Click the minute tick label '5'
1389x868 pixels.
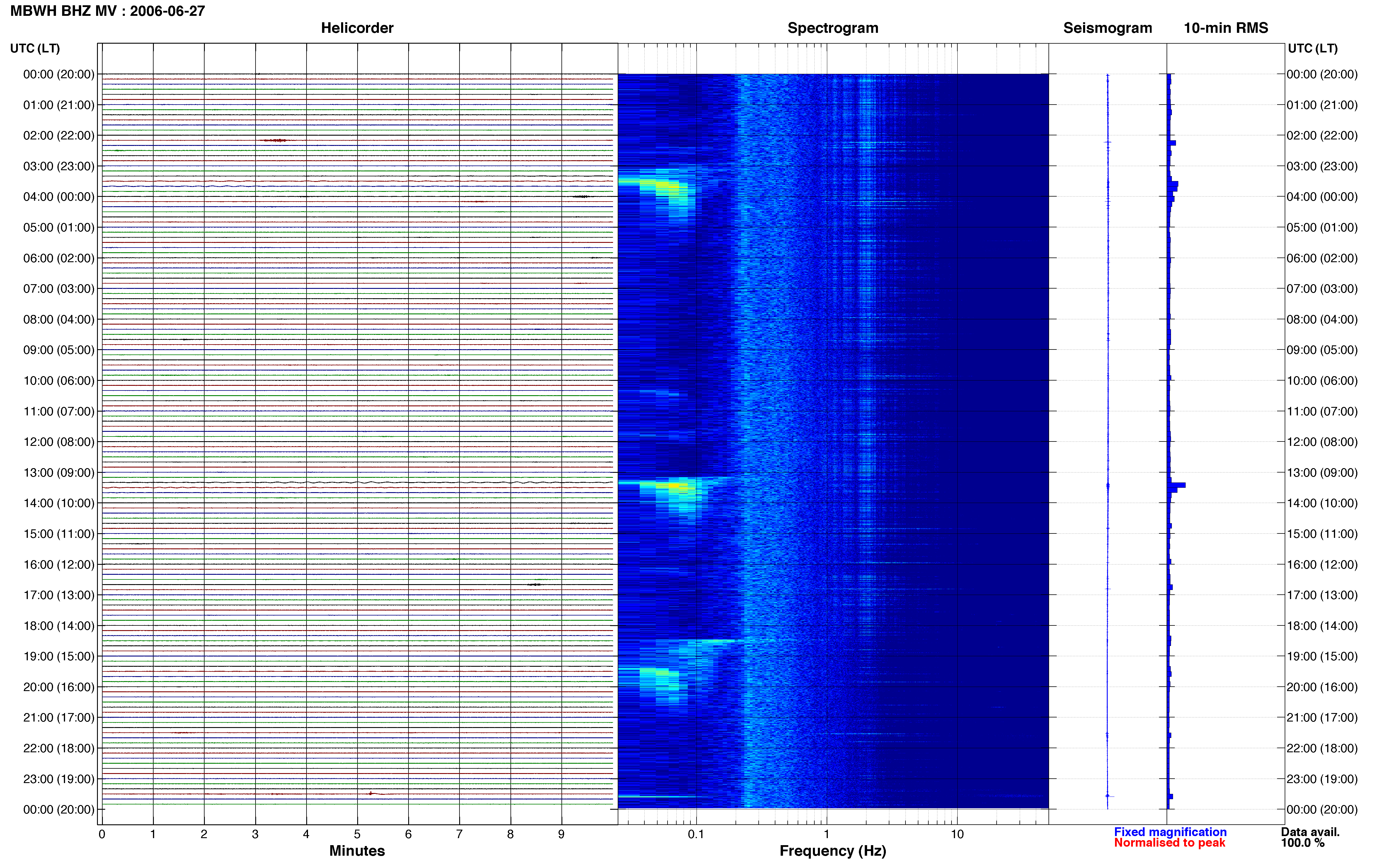click(x=357, y=834)
